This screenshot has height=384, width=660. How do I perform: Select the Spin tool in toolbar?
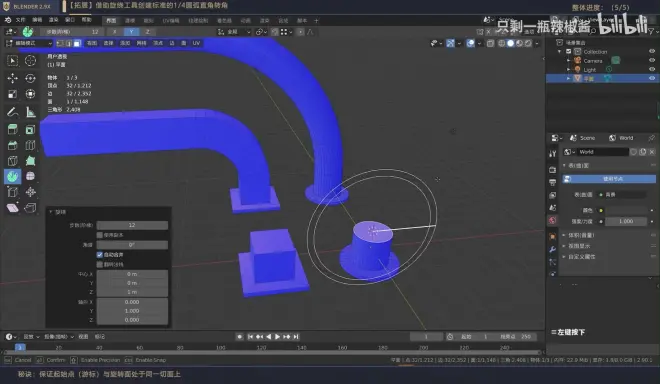click(13, 176)
